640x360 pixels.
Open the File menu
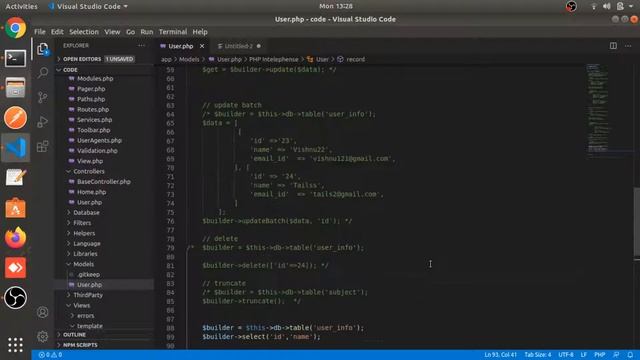pos(40,32)
